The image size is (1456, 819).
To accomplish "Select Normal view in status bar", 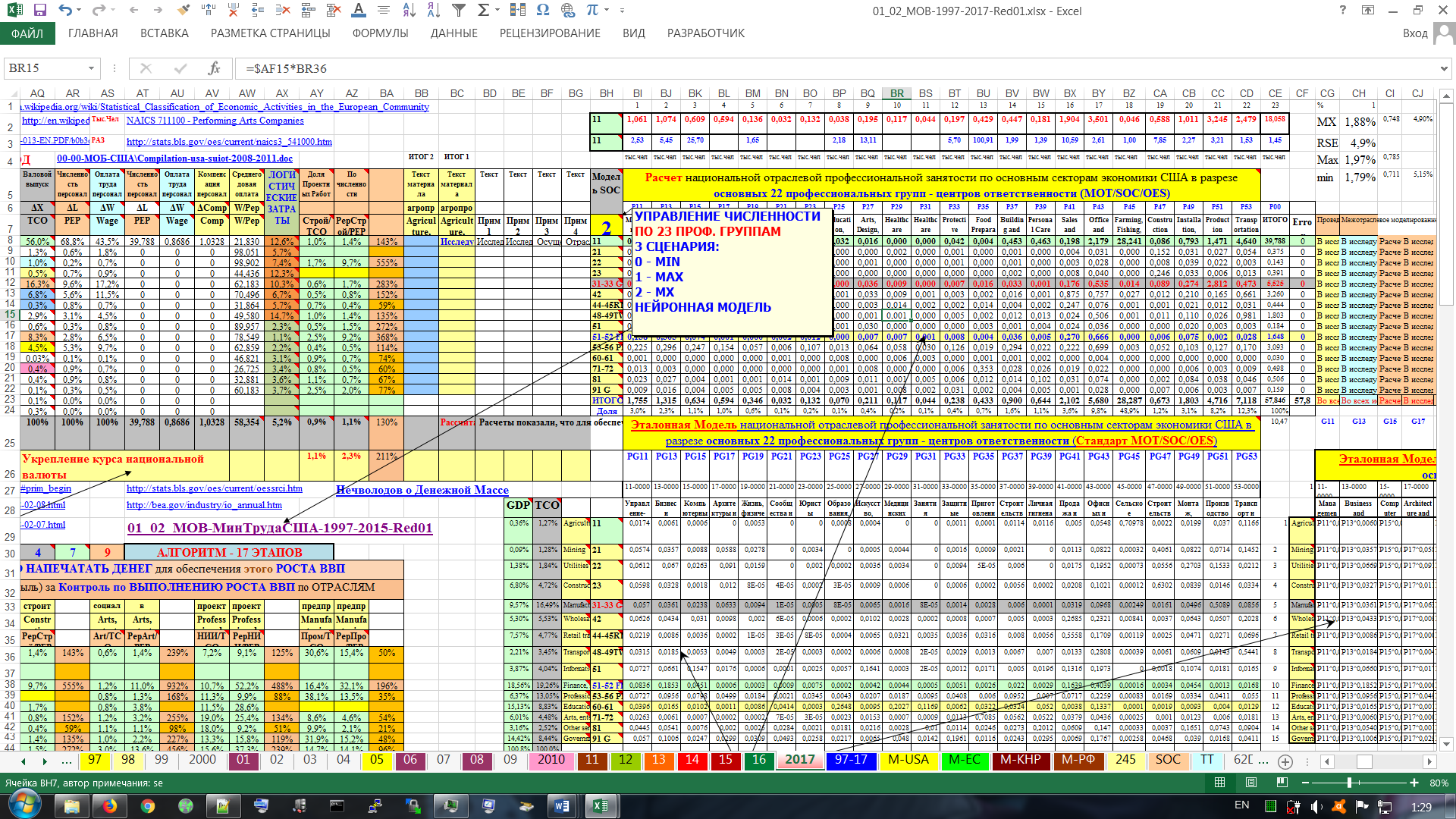I will 1219,783.
